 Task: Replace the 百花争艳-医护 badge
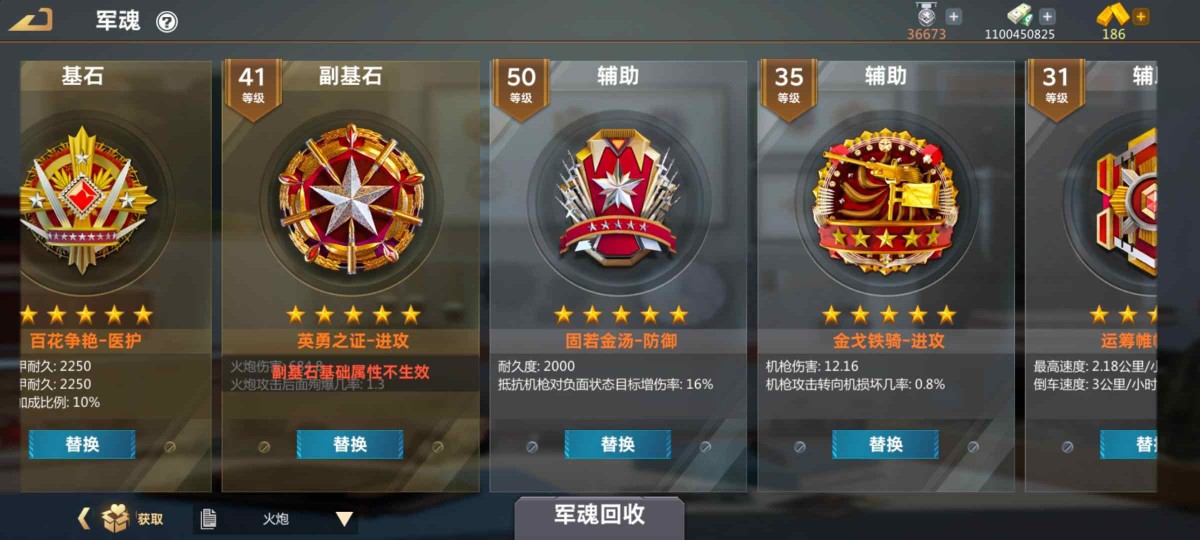[x=82, y=444]
